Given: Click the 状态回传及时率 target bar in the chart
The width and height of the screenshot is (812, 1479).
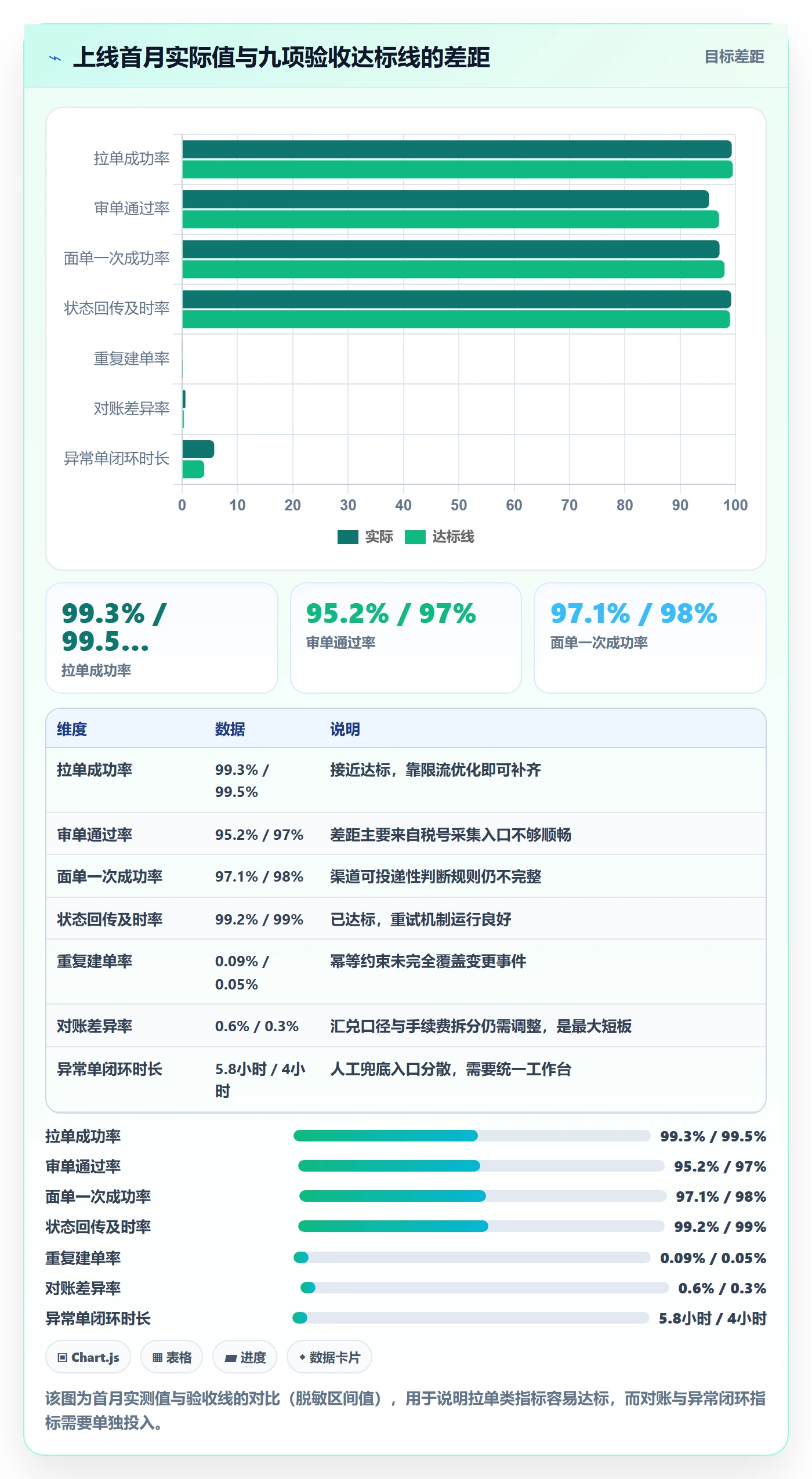Looking at the screenshot, I should point(456,320).
